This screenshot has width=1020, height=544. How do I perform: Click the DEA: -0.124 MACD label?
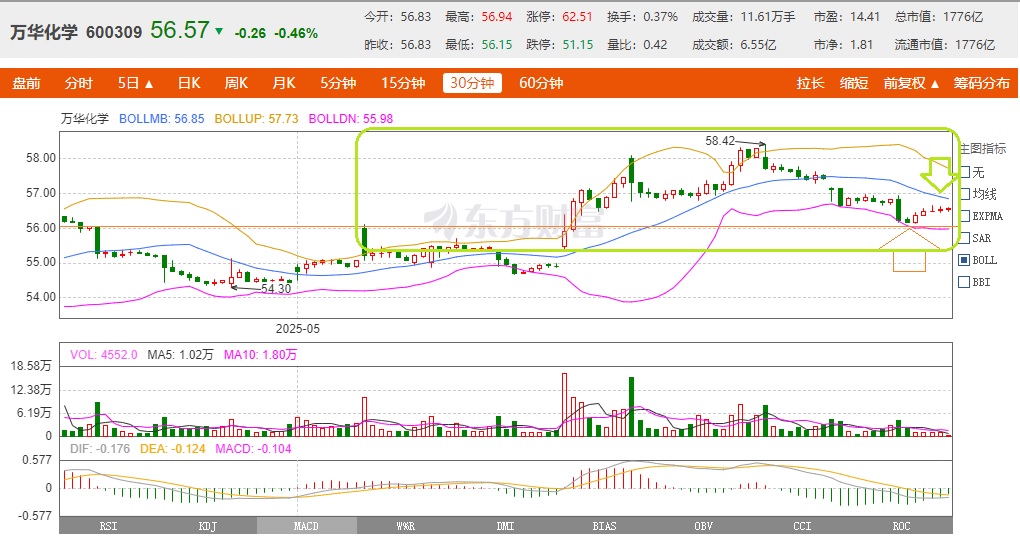173,449
